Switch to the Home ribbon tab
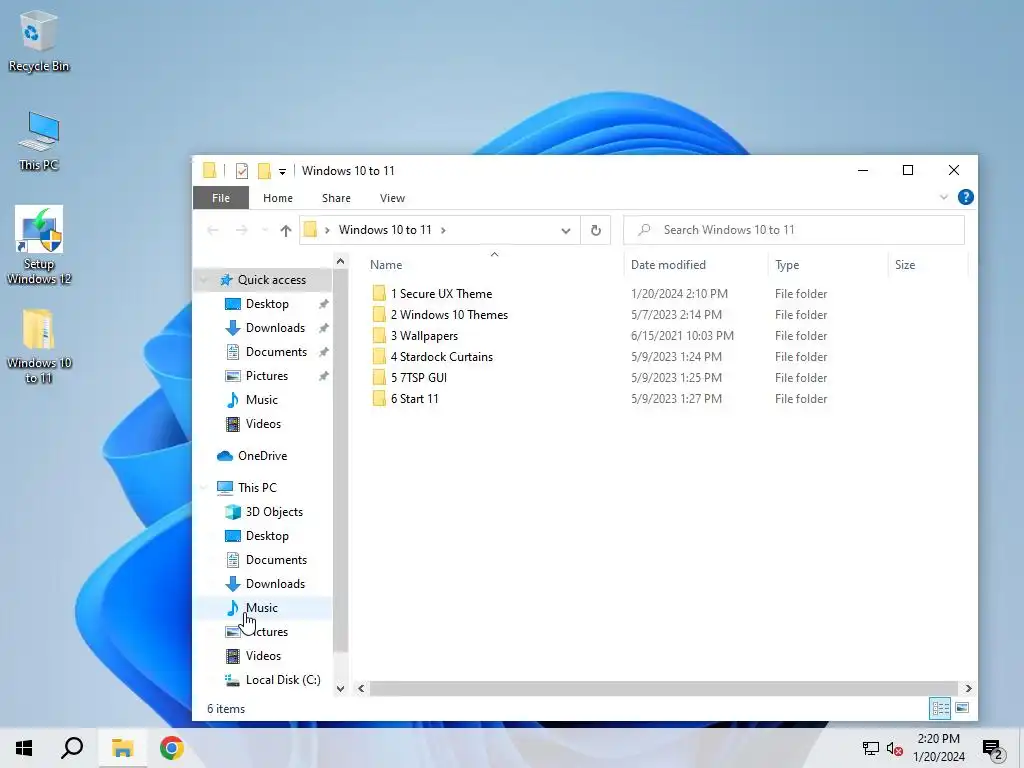 [278, 198]
